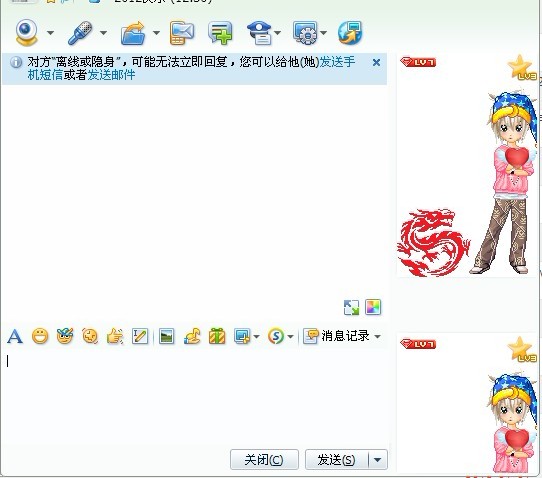This screenshot has width=542, height=478.
Task: Open the handwriting input pencil icon
Action: point(140,336)
